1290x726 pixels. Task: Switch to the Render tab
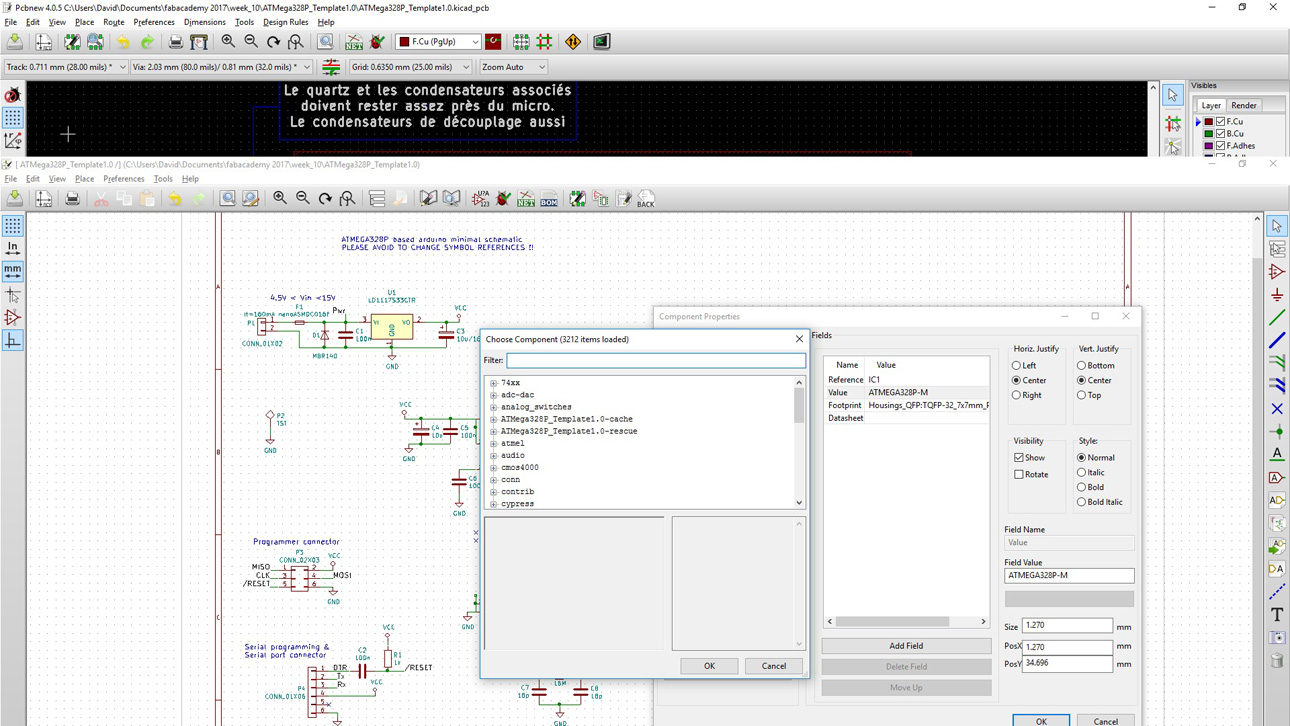[x=1244, y=105]
